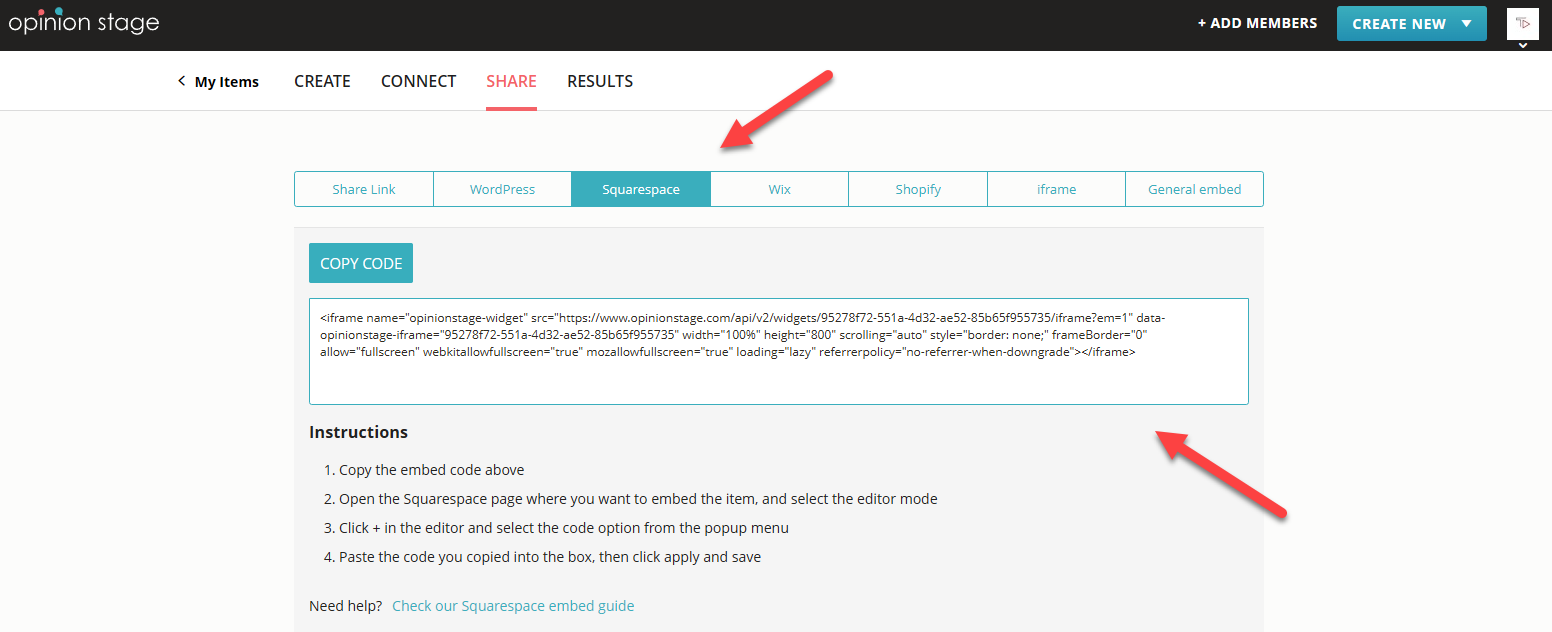Image resolution: width=1552 pixels, height=632 pixels.
Task: Select the Squarespace tab
Action: click(641, 188)
